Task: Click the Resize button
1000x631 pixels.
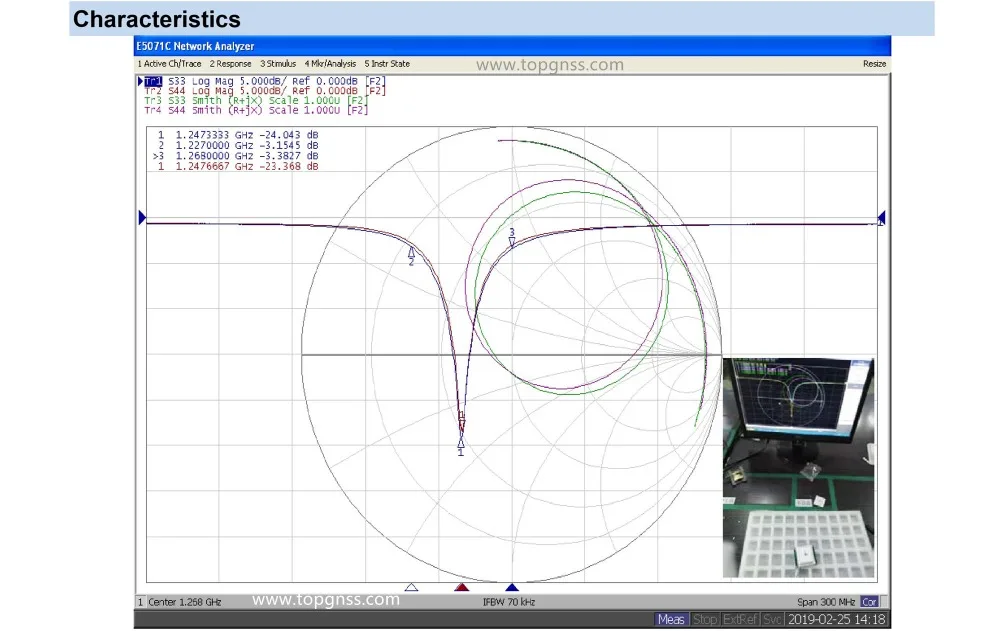Action: pyautogui.click(x=874, y=64)
